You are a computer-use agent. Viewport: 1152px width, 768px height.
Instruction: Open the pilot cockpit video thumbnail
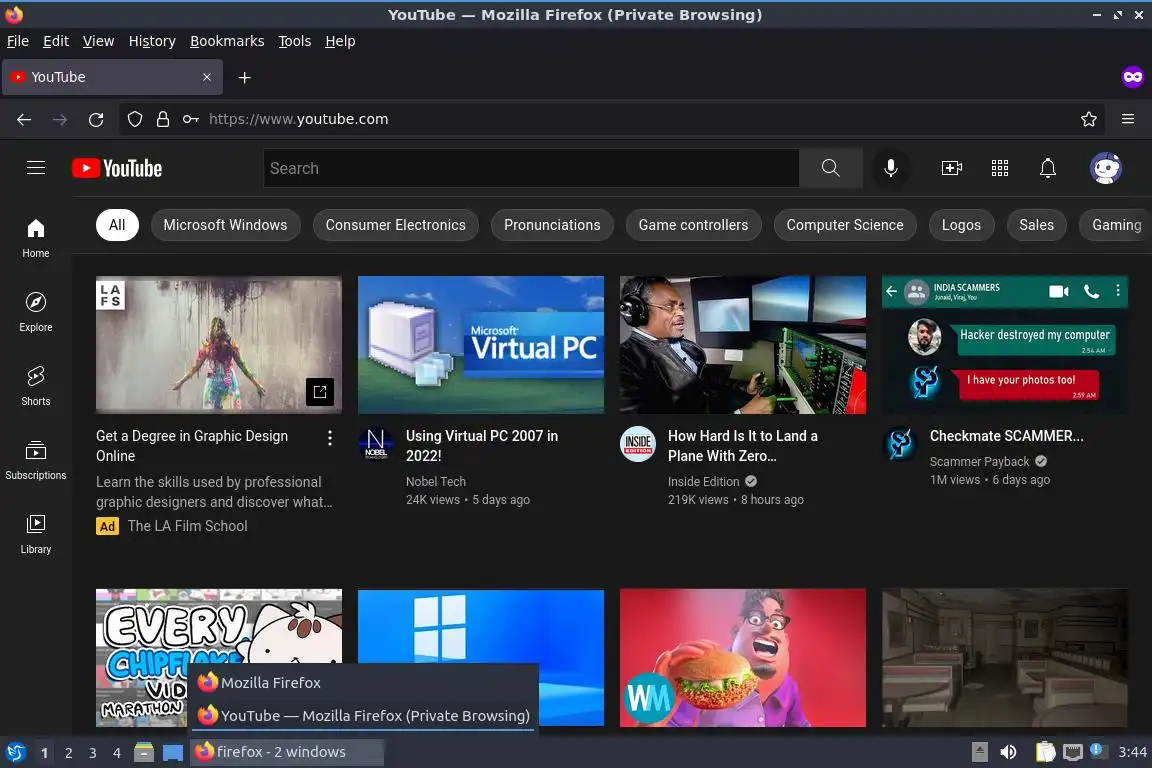743,345
